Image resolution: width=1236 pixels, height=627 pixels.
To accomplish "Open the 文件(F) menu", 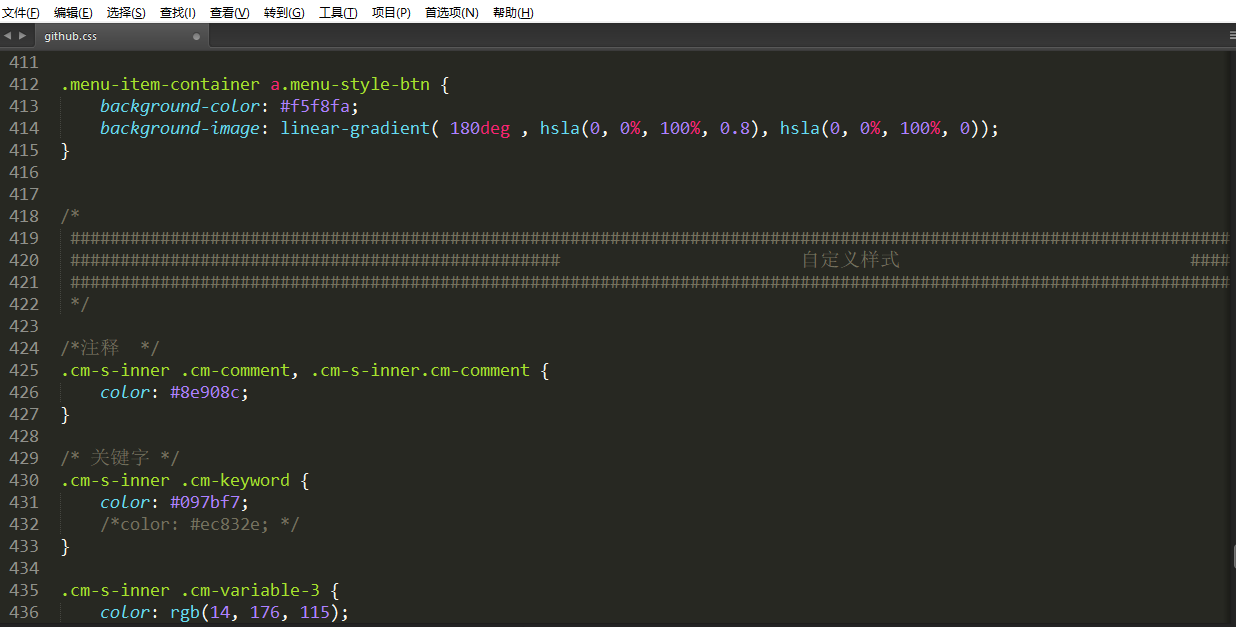I will pyautogui.click(x=21, y=13).
